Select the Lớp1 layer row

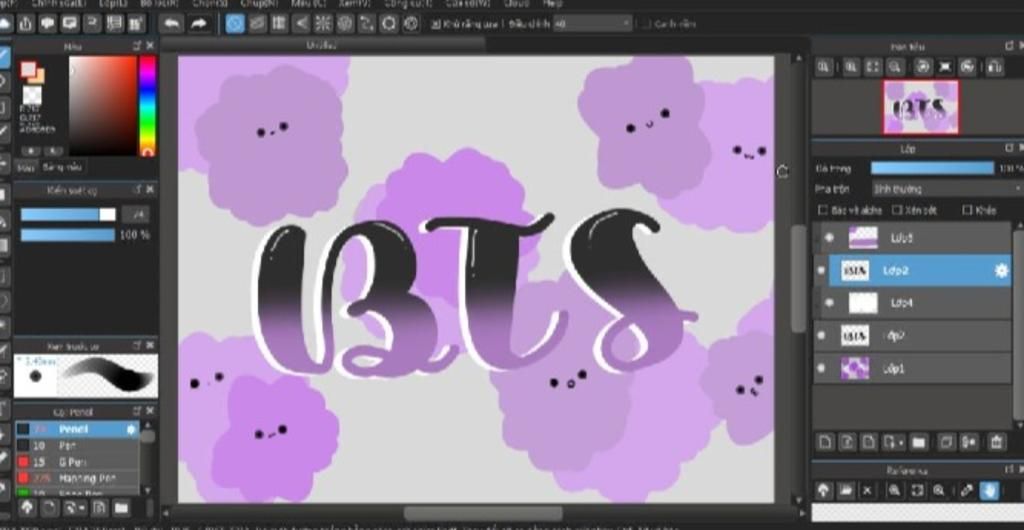tap(913, 368)
